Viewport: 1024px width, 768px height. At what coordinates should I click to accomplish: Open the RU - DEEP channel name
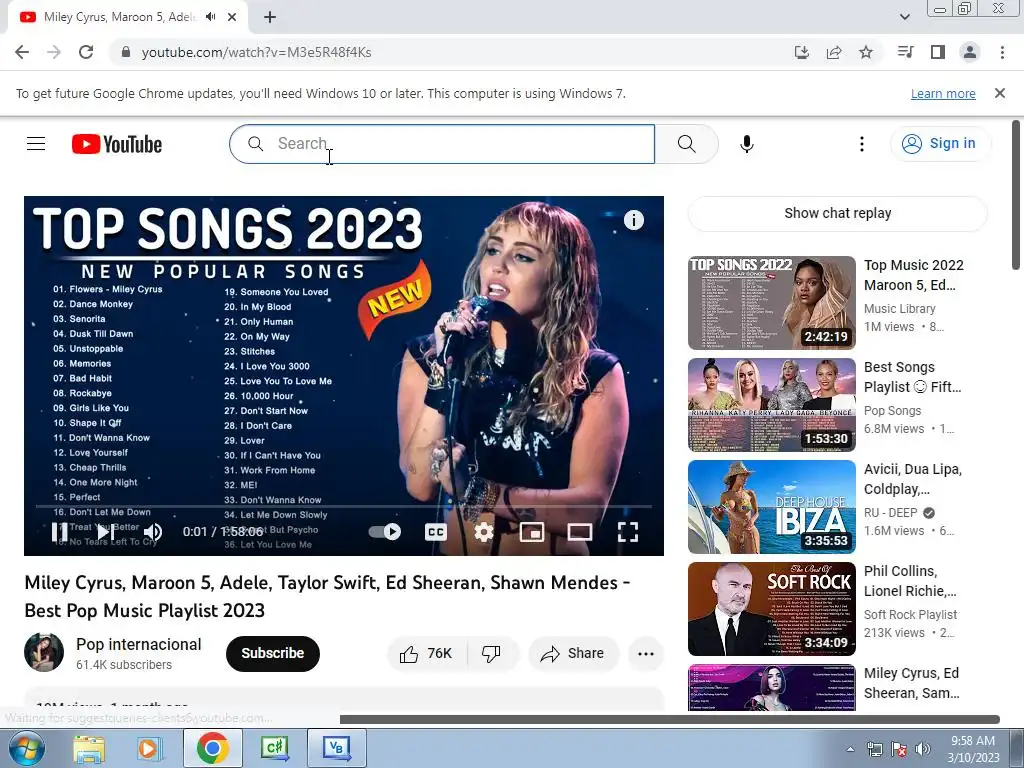[x=890, y=513]
